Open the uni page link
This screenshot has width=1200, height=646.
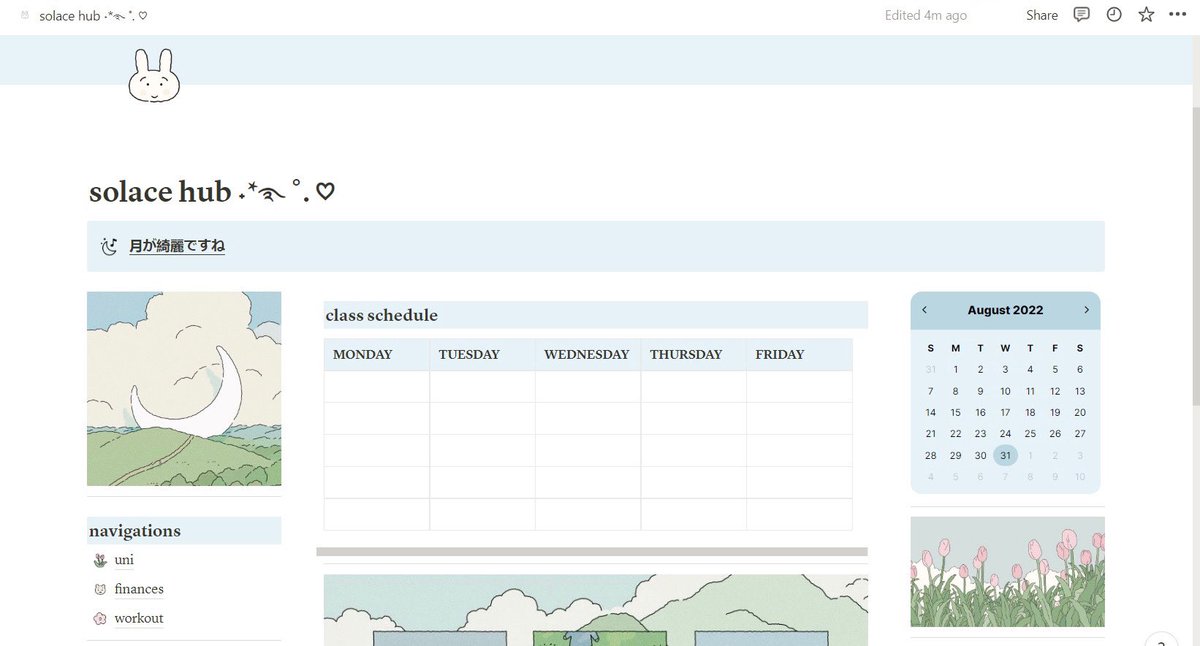pos(124,560)
